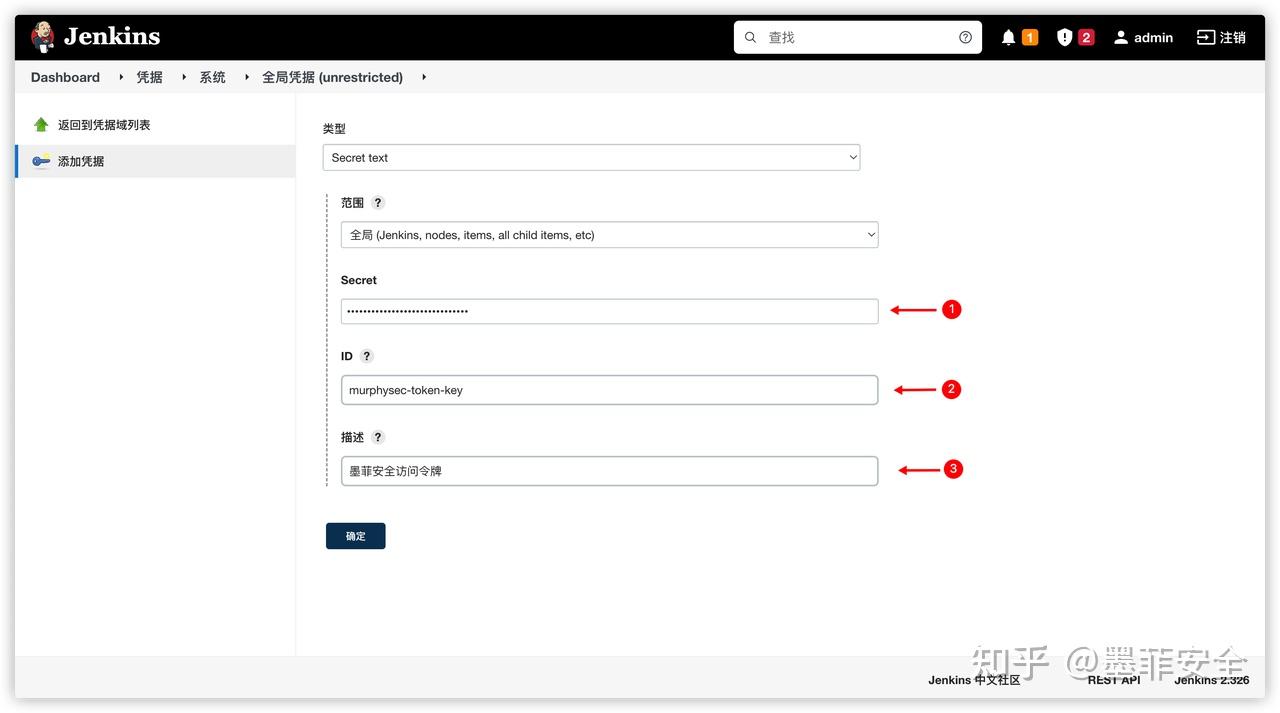Click the green up arrow icon
This screenshot has height=713, width=1280.
coord(41,125)
